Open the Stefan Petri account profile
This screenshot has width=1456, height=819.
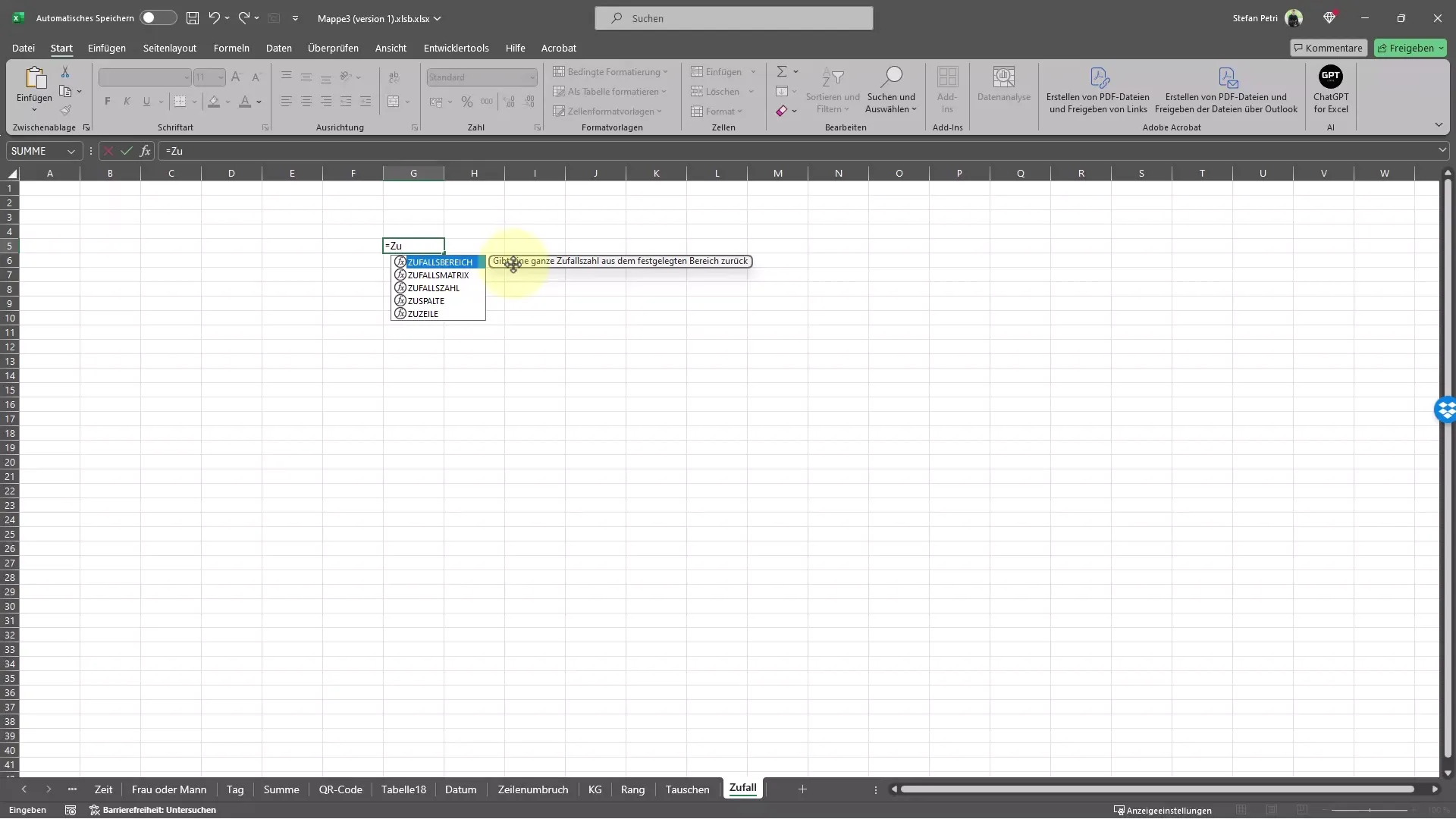tap(1267, 18)
